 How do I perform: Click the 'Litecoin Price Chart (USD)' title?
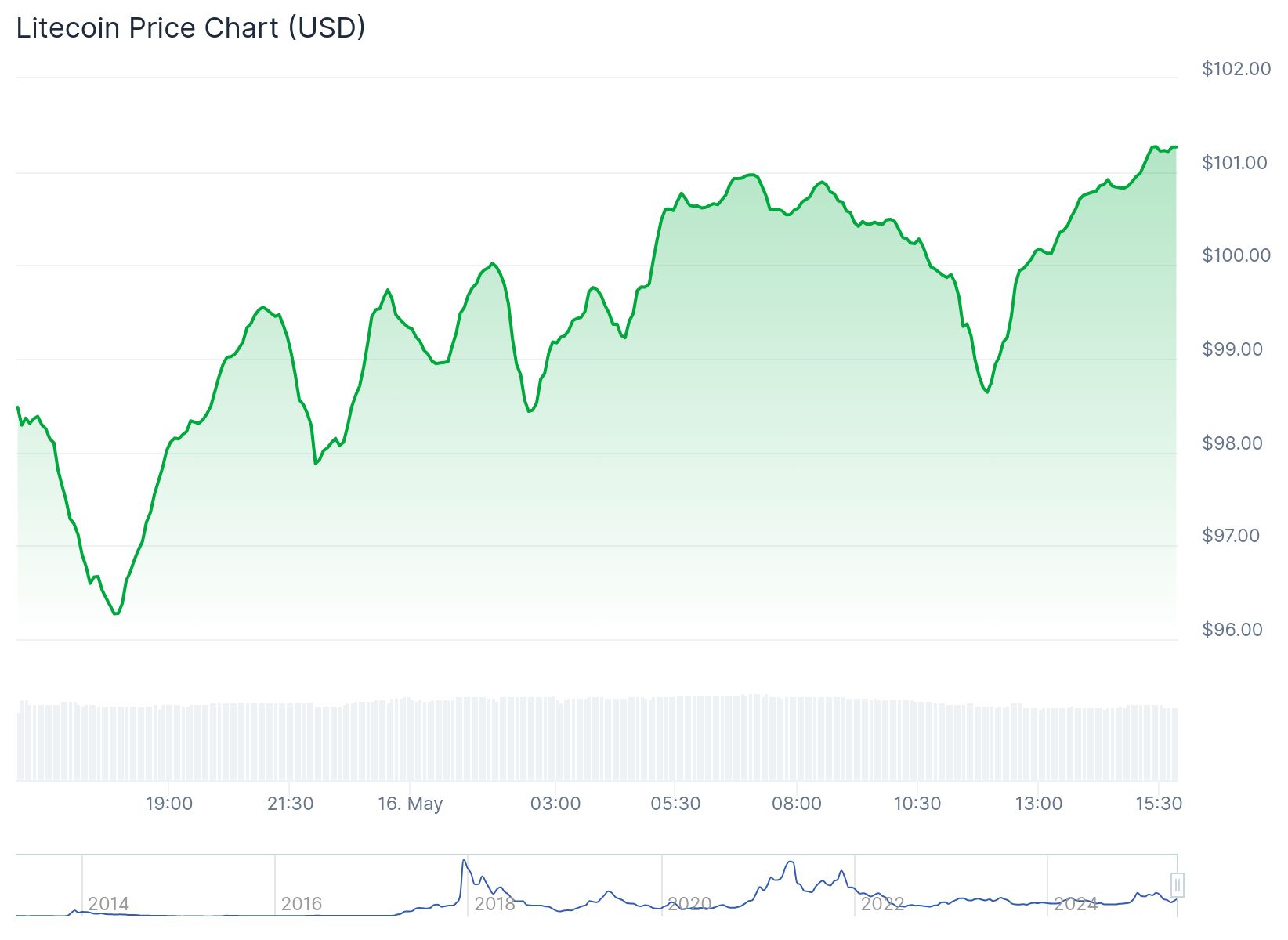[190, 28]
